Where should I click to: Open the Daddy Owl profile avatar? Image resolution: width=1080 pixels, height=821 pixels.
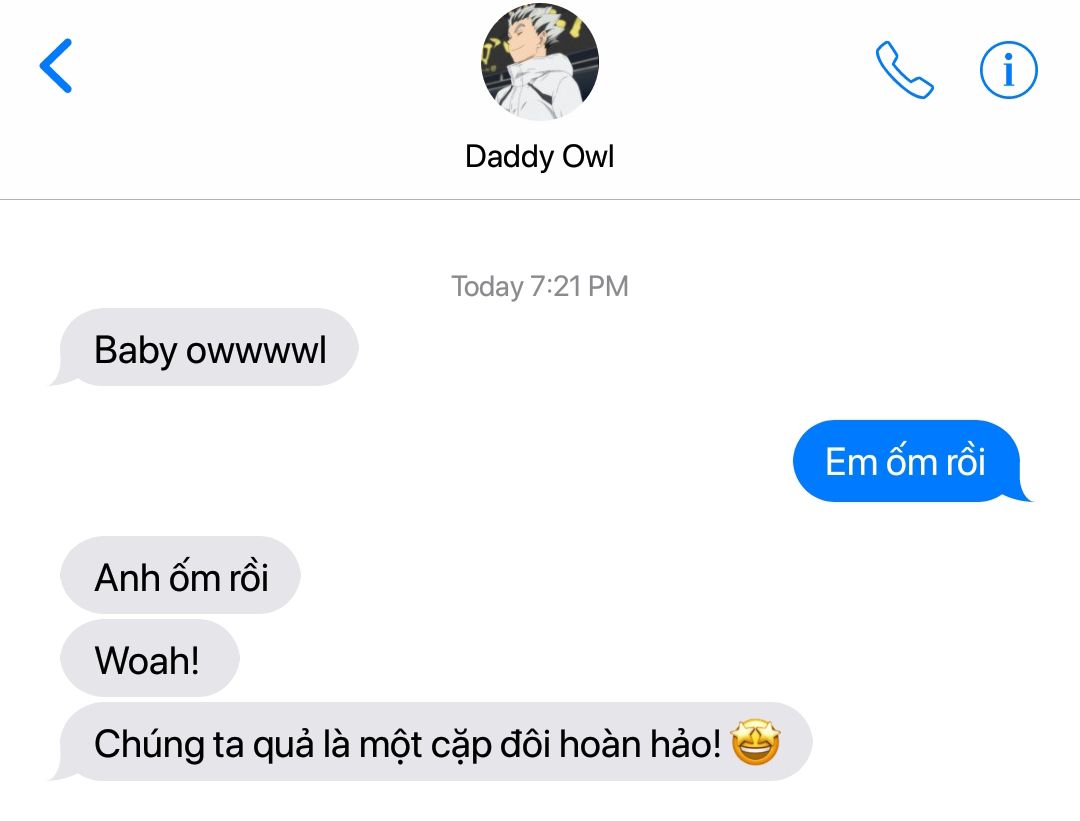pos(539,62)
